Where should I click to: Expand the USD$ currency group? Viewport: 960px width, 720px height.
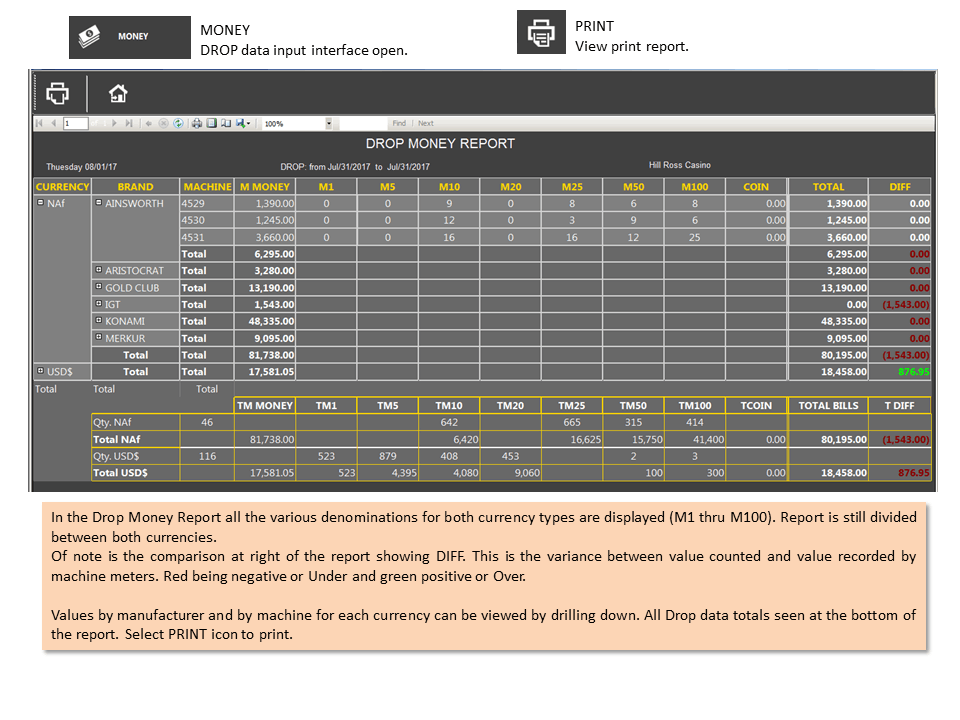(40, 370)
